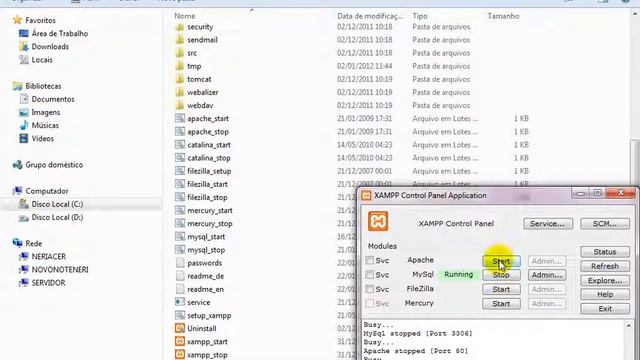Screen dimensions: 640x360
Task: Enable the FileZilla Svc checkbox
Action: click(370, 289)
